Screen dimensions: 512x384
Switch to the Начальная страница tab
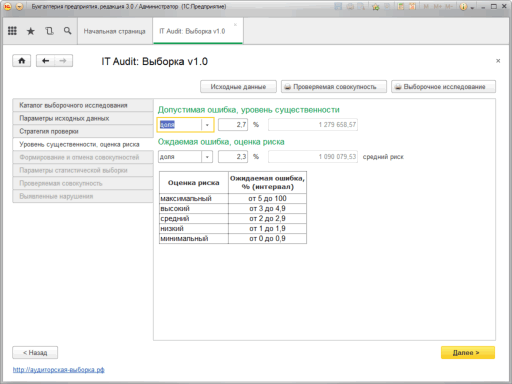click(x=114, y=31)
